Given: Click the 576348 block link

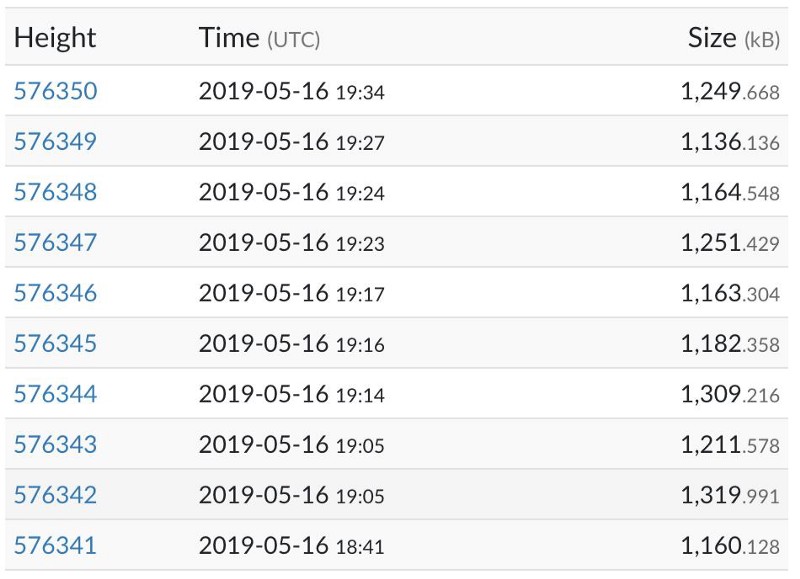Looking at the screenshot, I should point(56,192).
